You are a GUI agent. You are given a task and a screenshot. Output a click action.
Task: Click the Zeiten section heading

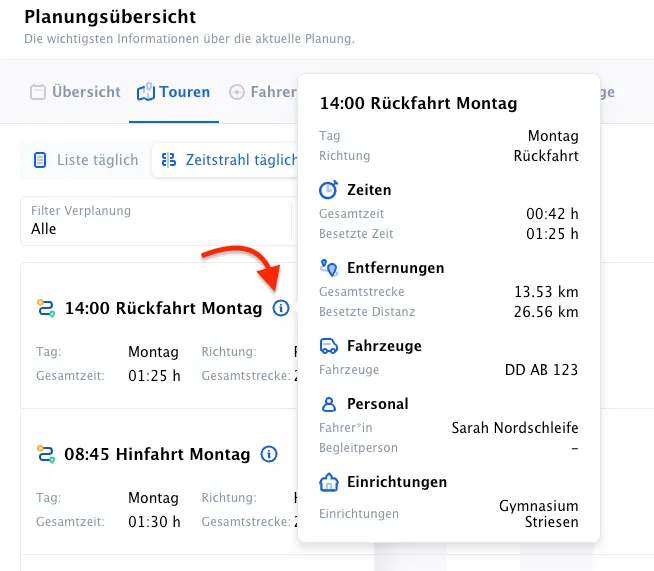pos(369,190)
